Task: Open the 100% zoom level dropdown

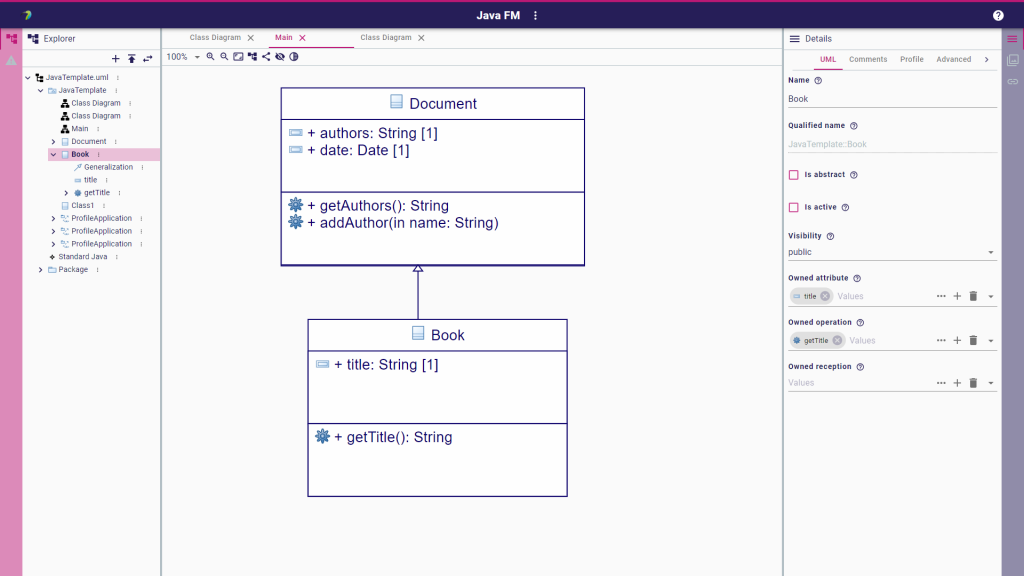Action: (x=183, y=57)
